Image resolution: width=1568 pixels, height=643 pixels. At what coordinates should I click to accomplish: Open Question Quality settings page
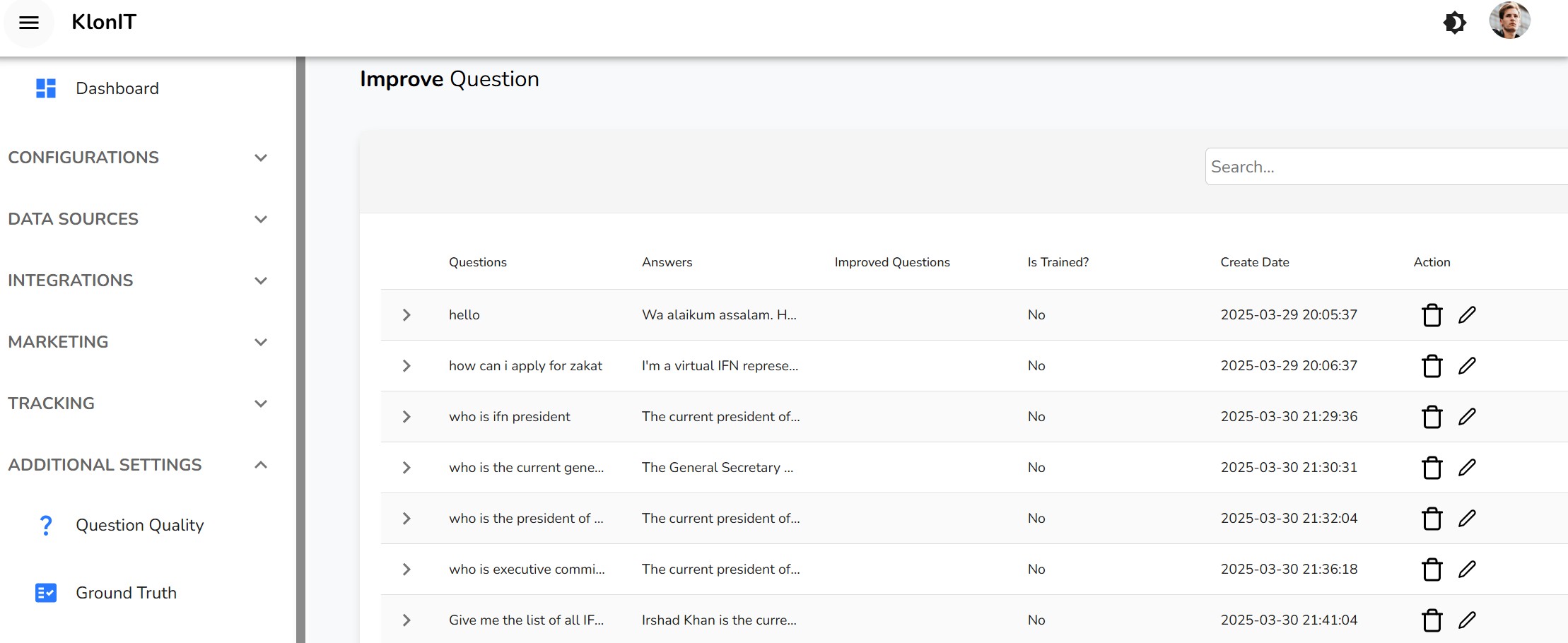[x=139, y=525]
